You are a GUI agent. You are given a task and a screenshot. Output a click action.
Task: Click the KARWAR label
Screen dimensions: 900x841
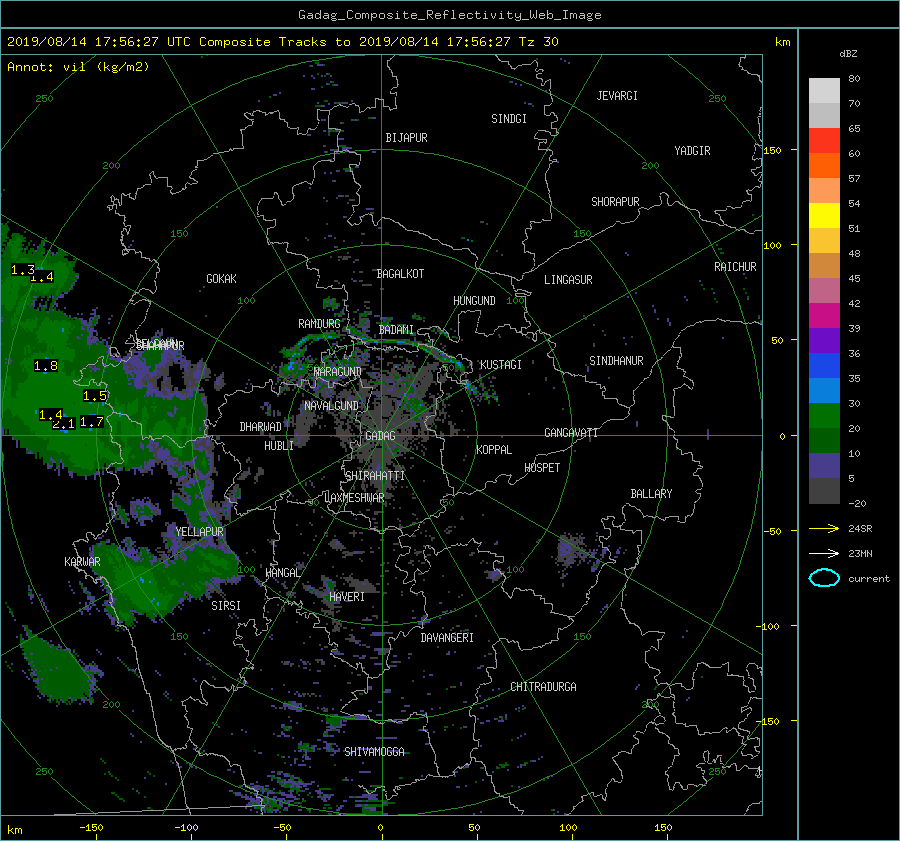pos(82,561)
